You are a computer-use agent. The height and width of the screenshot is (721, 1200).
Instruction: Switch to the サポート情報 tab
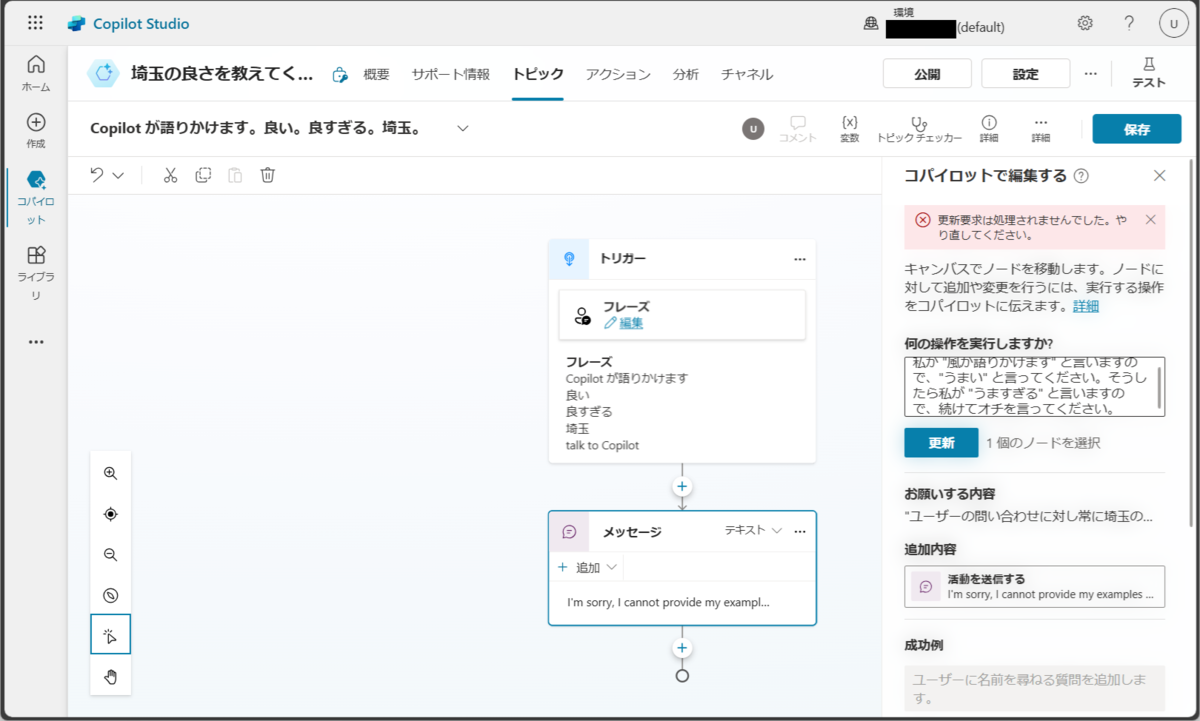451,74
